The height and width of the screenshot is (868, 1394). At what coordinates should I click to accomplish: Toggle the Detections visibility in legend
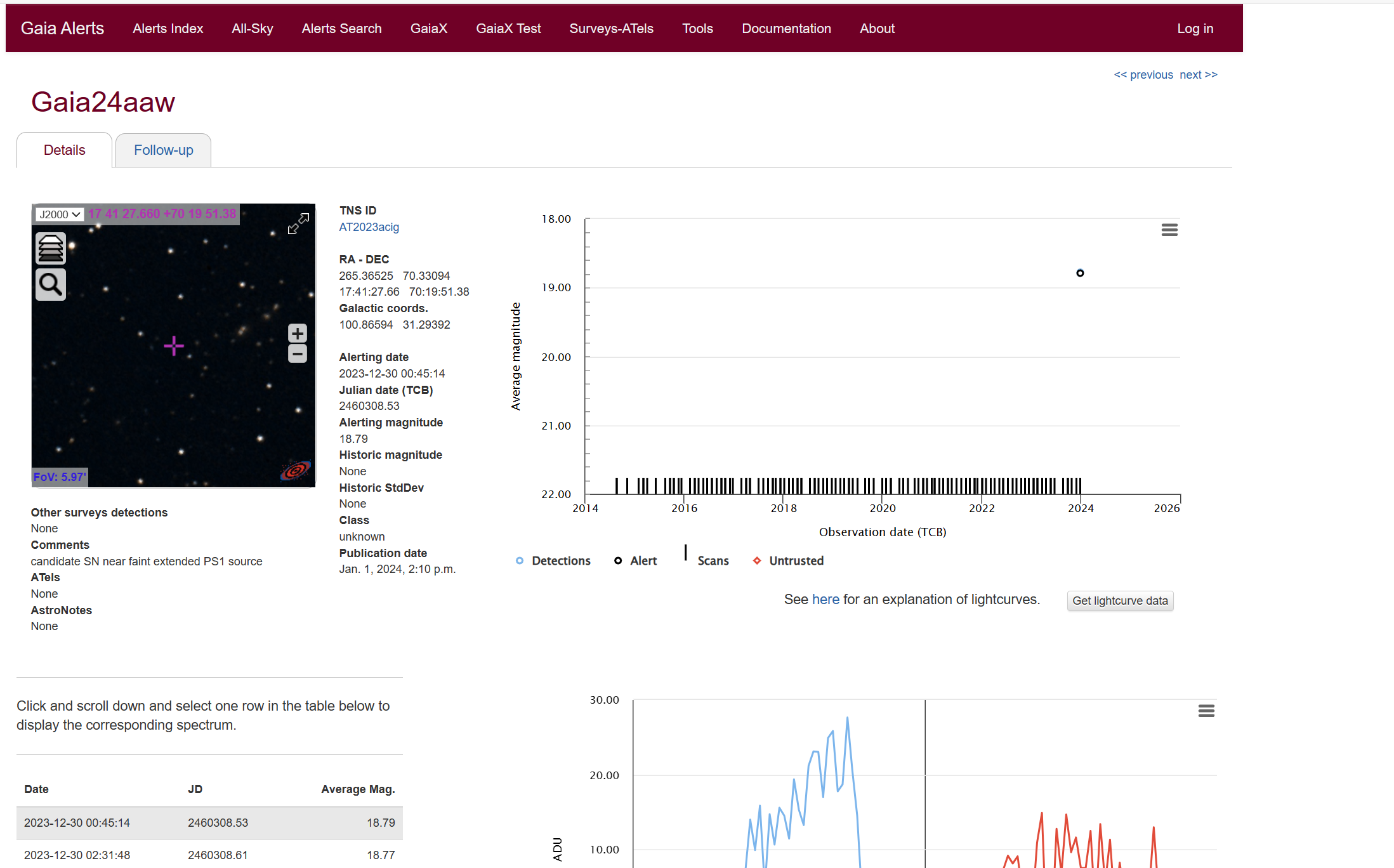(553, 561)
